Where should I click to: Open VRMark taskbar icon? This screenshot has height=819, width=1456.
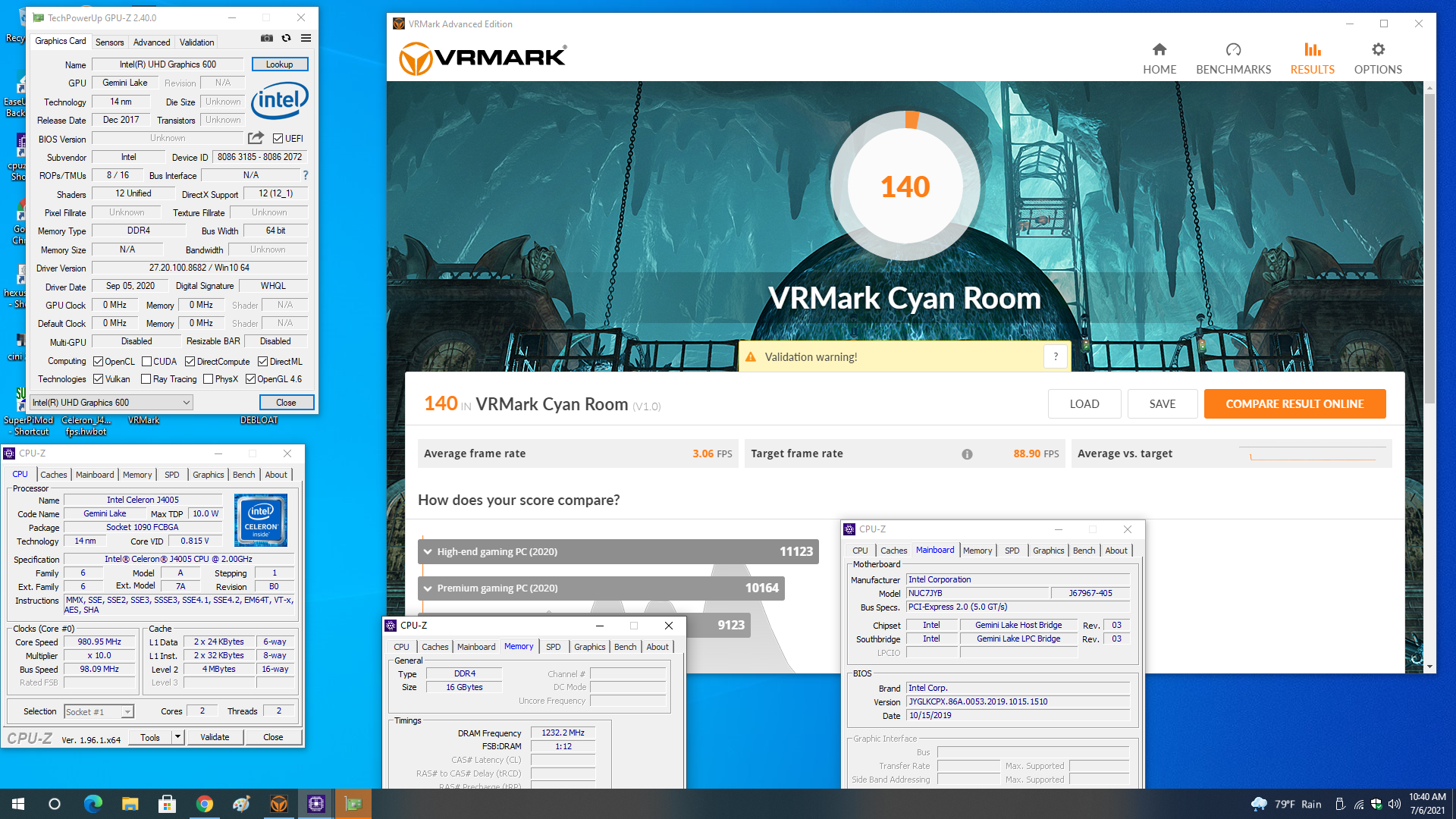(278, 804)
